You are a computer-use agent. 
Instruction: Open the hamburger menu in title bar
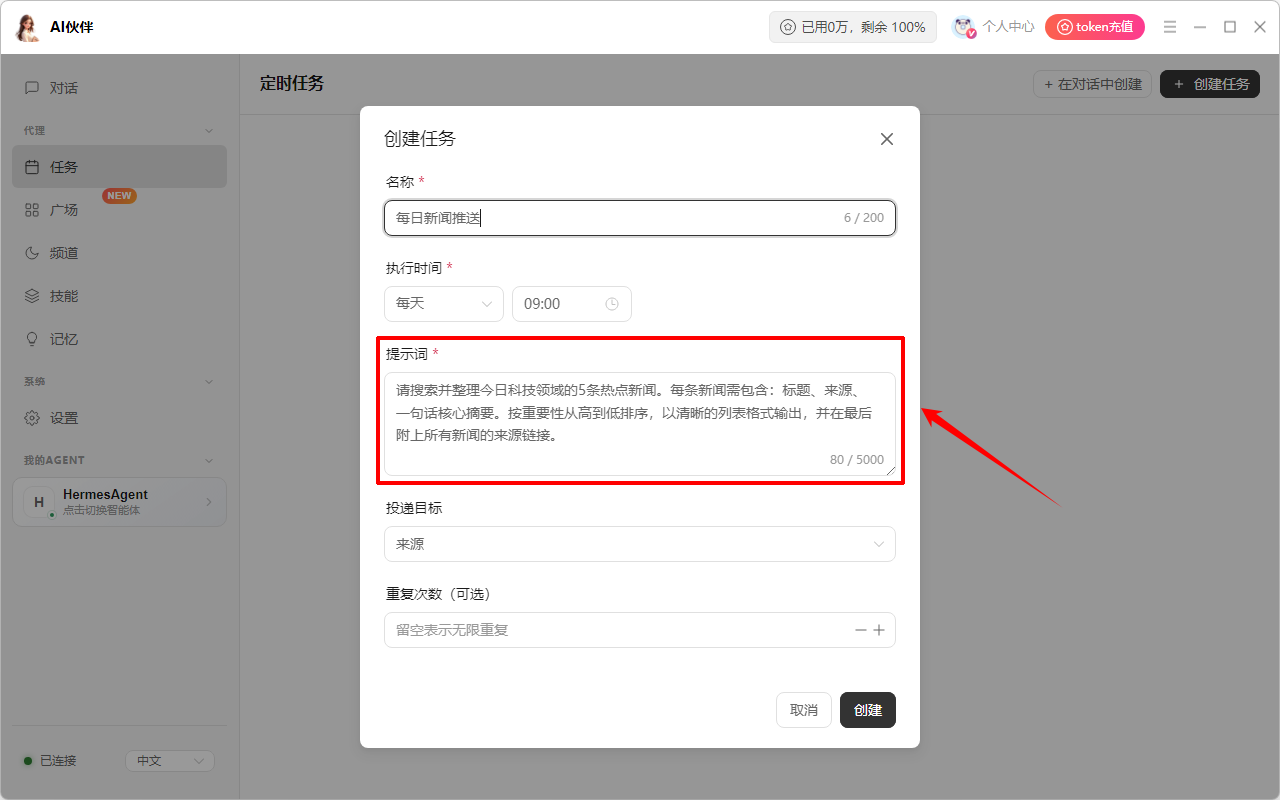[1170, 27]
